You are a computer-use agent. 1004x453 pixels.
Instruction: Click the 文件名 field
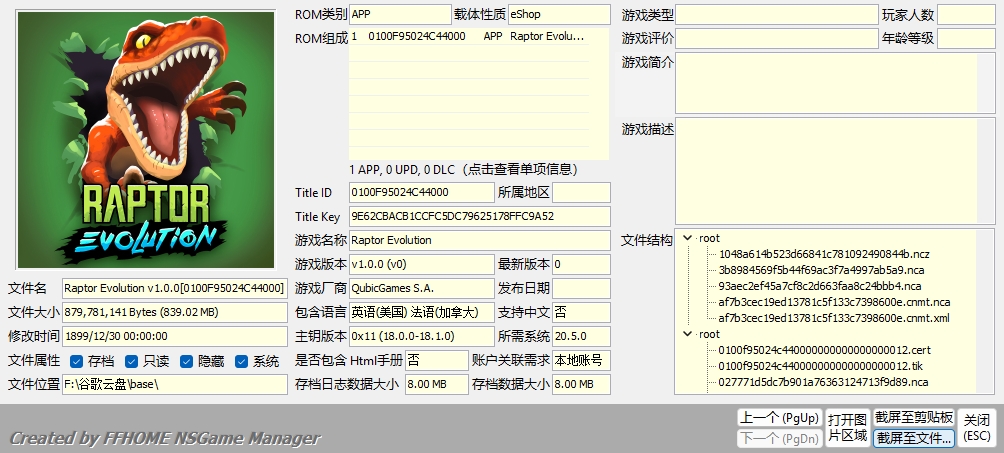175,288
